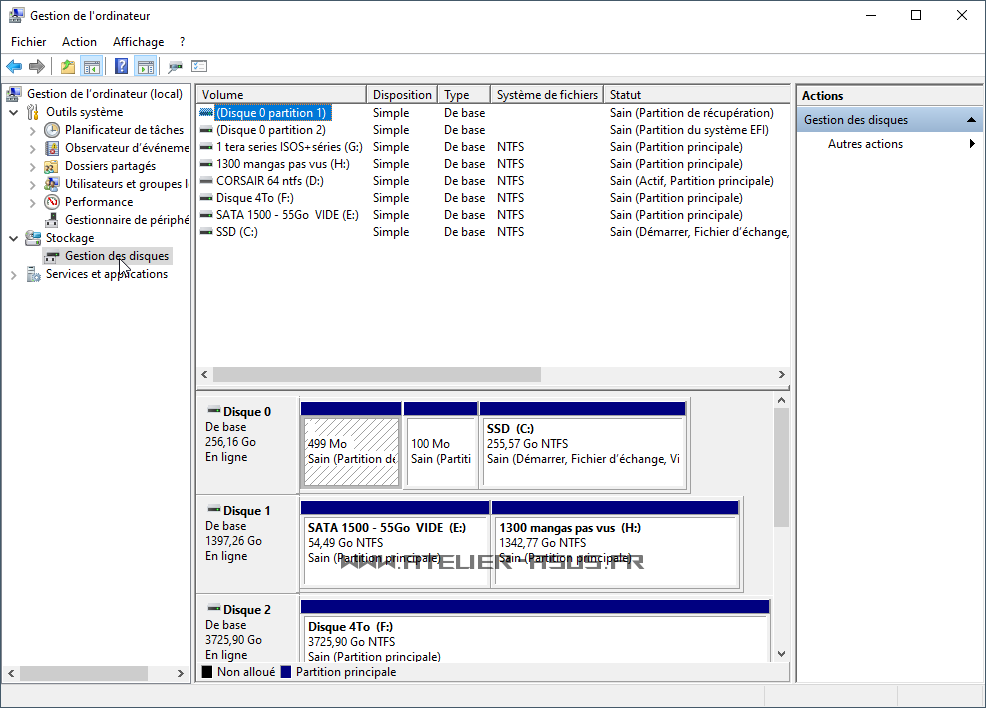This screenshot has height=708, width=986.
Task: Open the ? help menu
Action: pyautogui.click(x=182, y=41)
